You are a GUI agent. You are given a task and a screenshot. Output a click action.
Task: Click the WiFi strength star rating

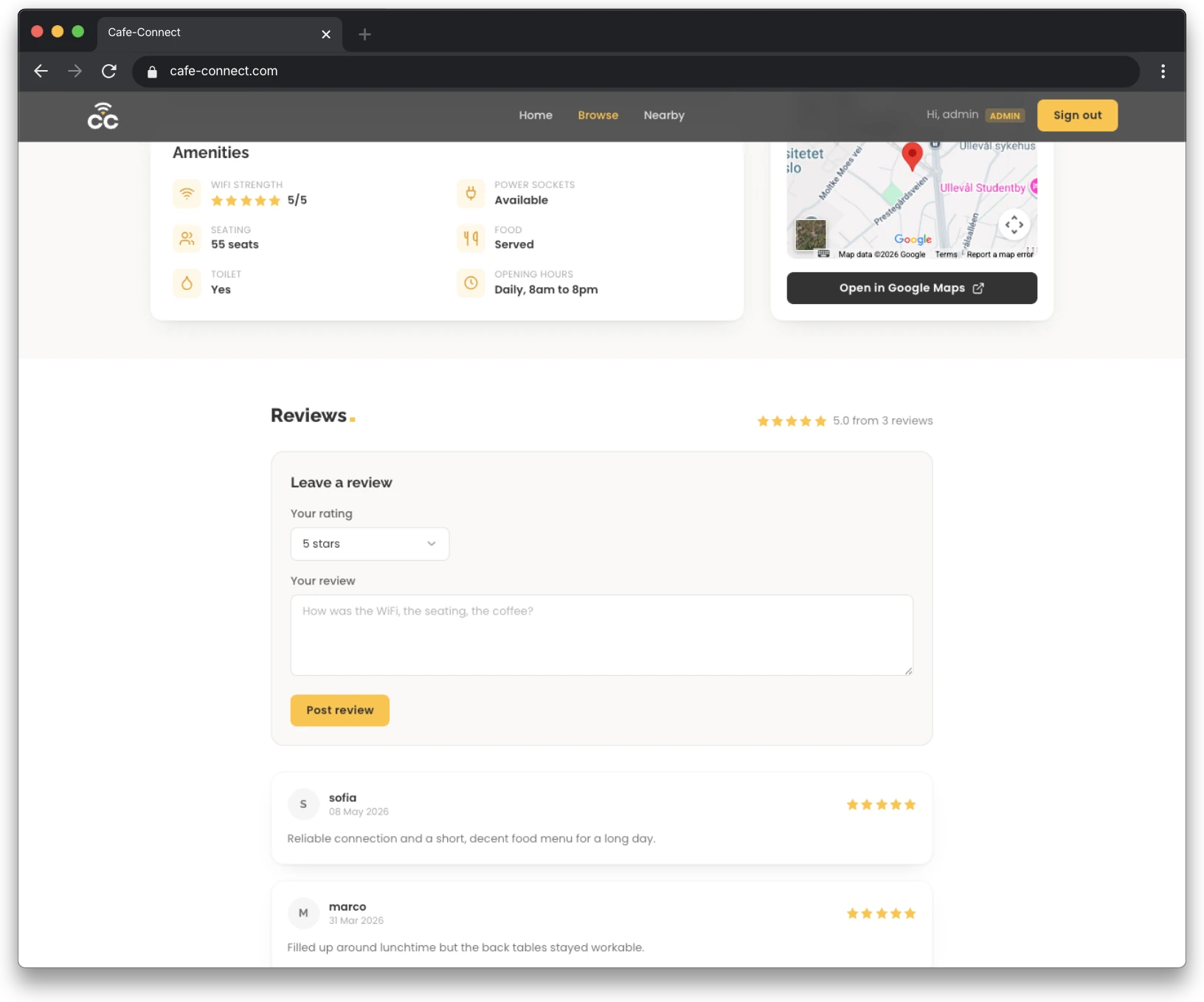(246, 201)
